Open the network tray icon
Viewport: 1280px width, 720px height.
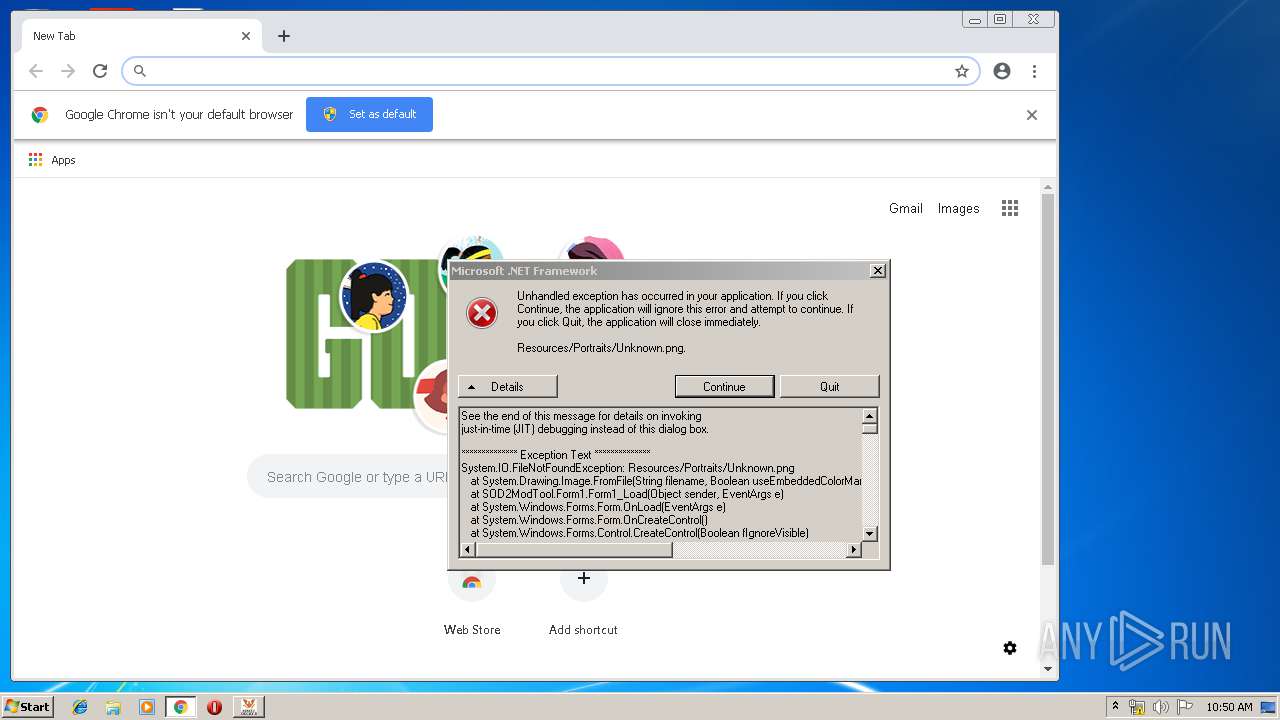pyautogui.click(x=1137, y=707)
